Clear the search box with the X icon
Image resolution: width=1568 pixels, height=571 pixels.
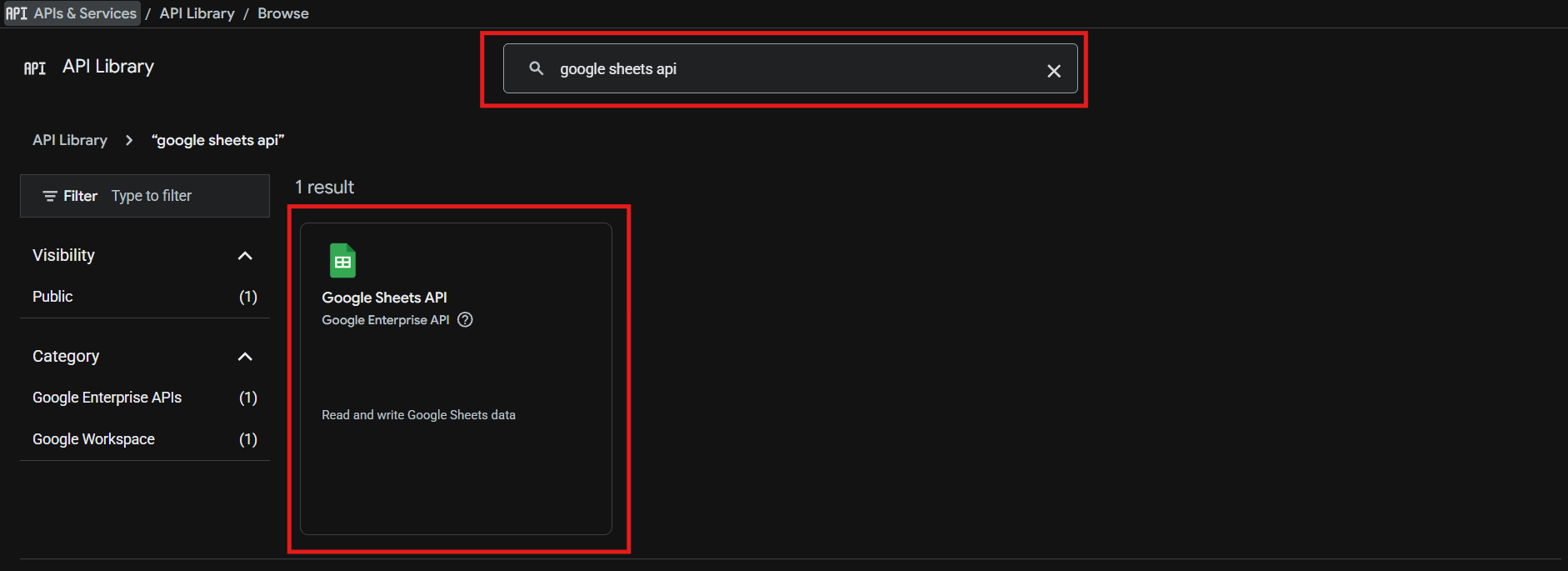click(x=1054, y=71)
